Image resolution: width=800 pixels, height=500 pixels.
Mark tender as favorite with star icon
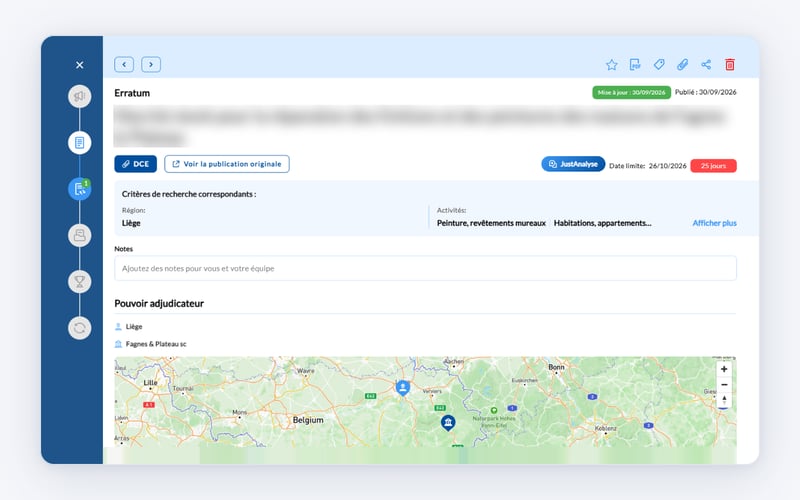(612, 64)
